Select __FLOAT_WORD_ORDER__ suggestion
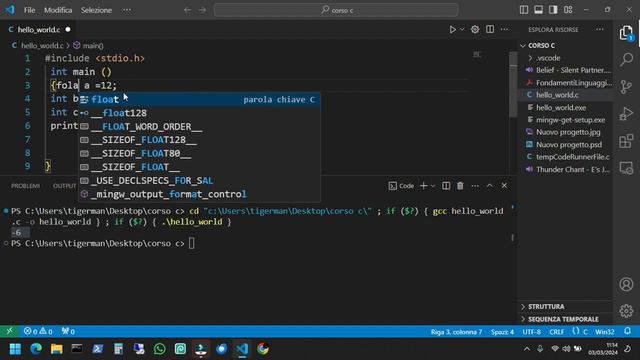Image resolution: width=640 pixels, height=360 pixels. [199, 127]
